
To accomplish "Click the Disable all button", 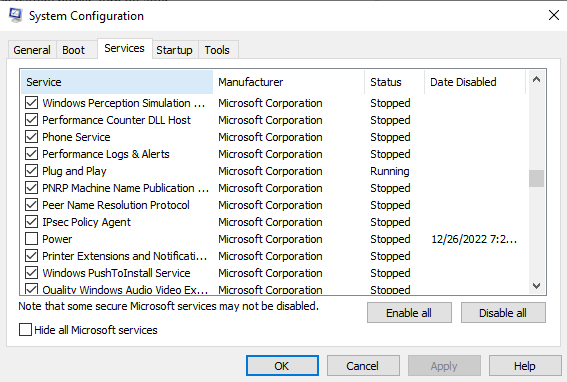I will point(503,313).
